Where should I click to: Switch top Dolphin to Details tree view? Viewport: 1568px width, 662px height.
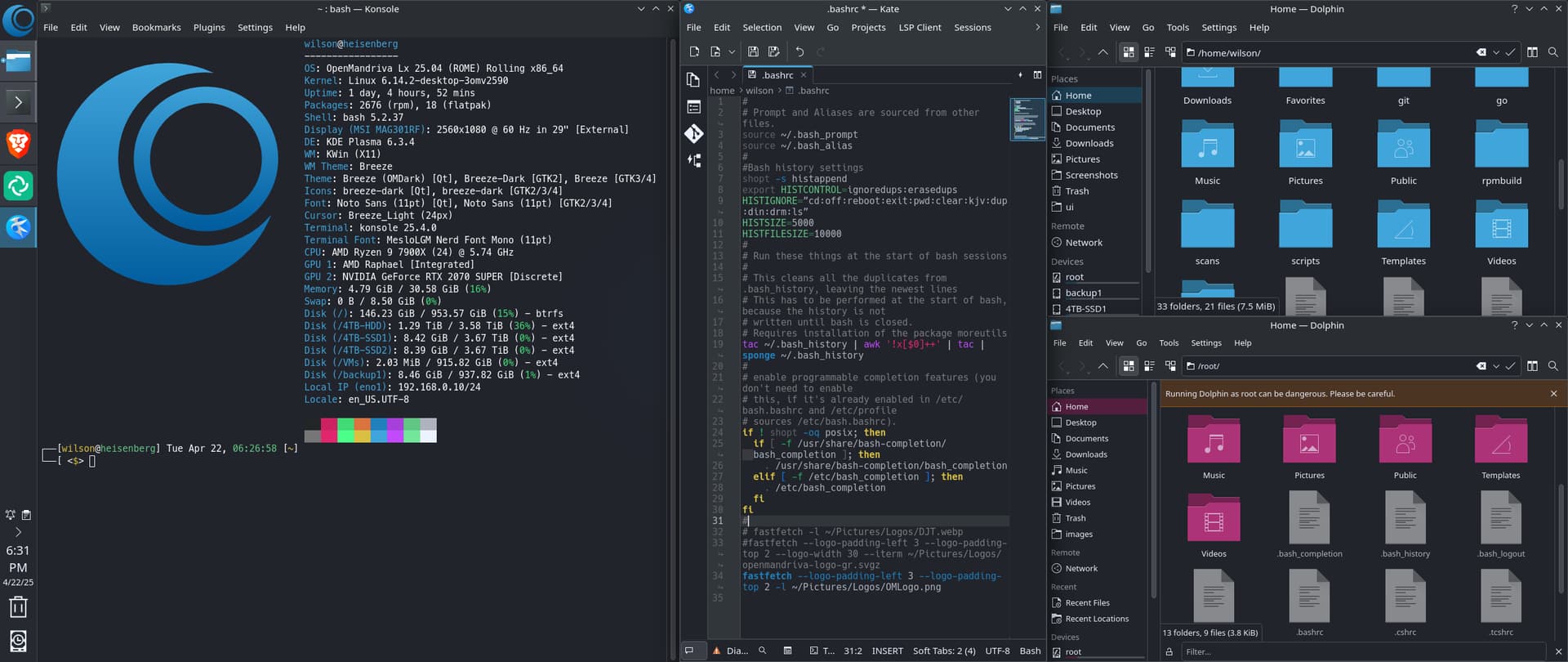pyautogui.click(x=1170, y=52)
